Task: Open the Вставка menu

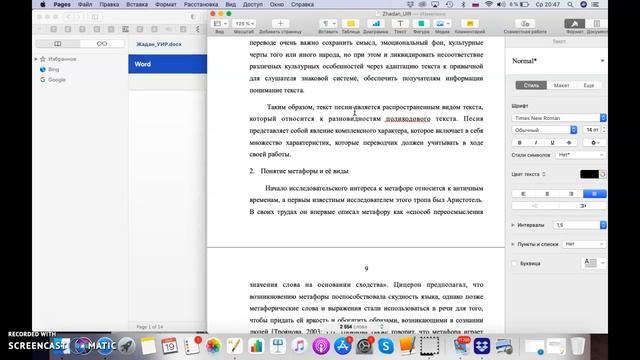Action: tap(137, 4)
